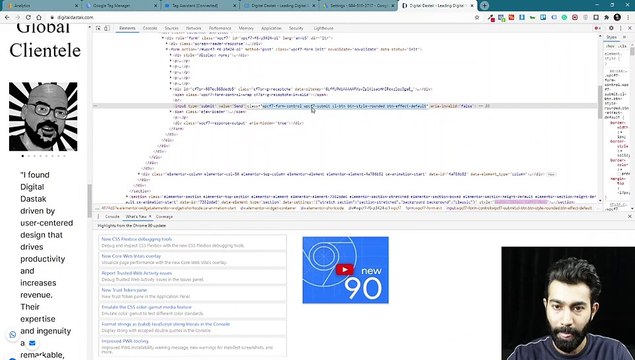Expand the elementor-section section node
Viewport: 635px width, 360px height.
[x=128, y=197]
